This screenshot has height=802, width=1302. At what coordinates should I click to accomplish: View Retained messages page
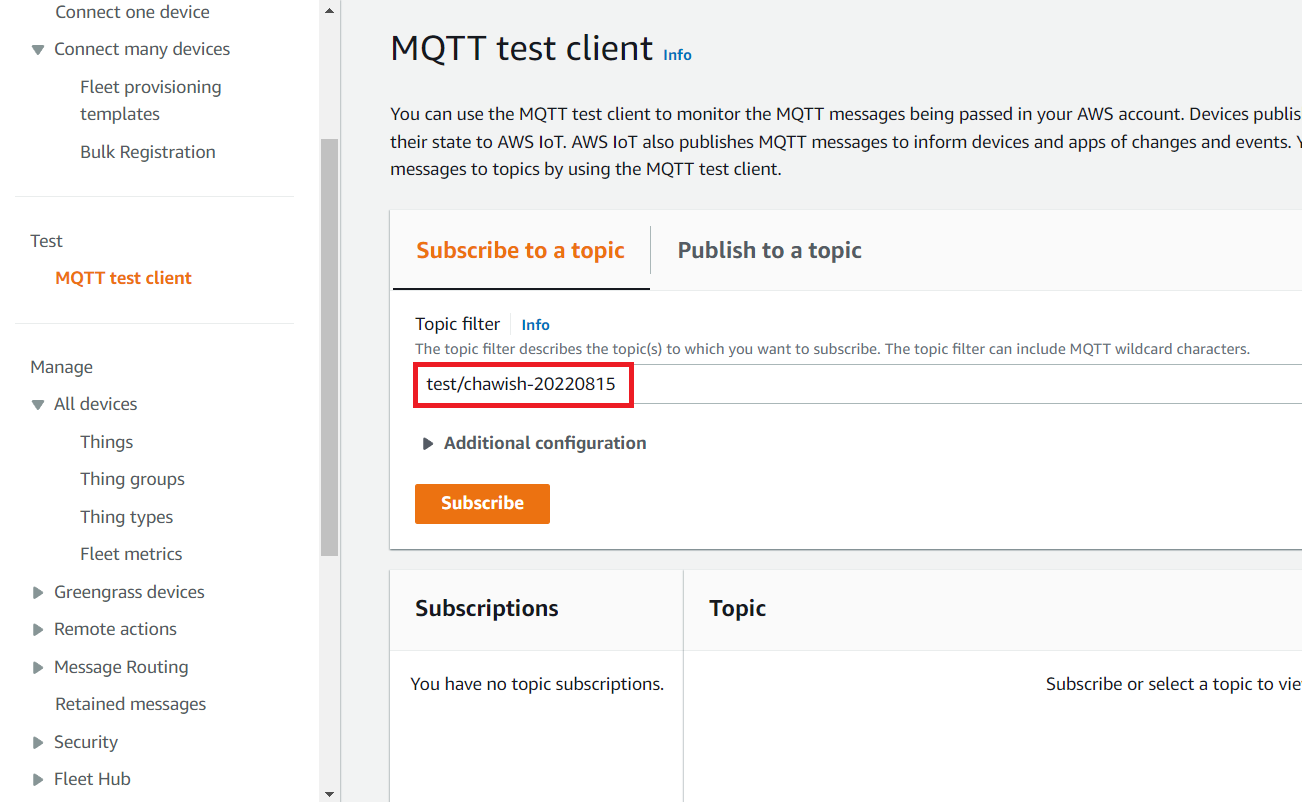tap(130, 703)
